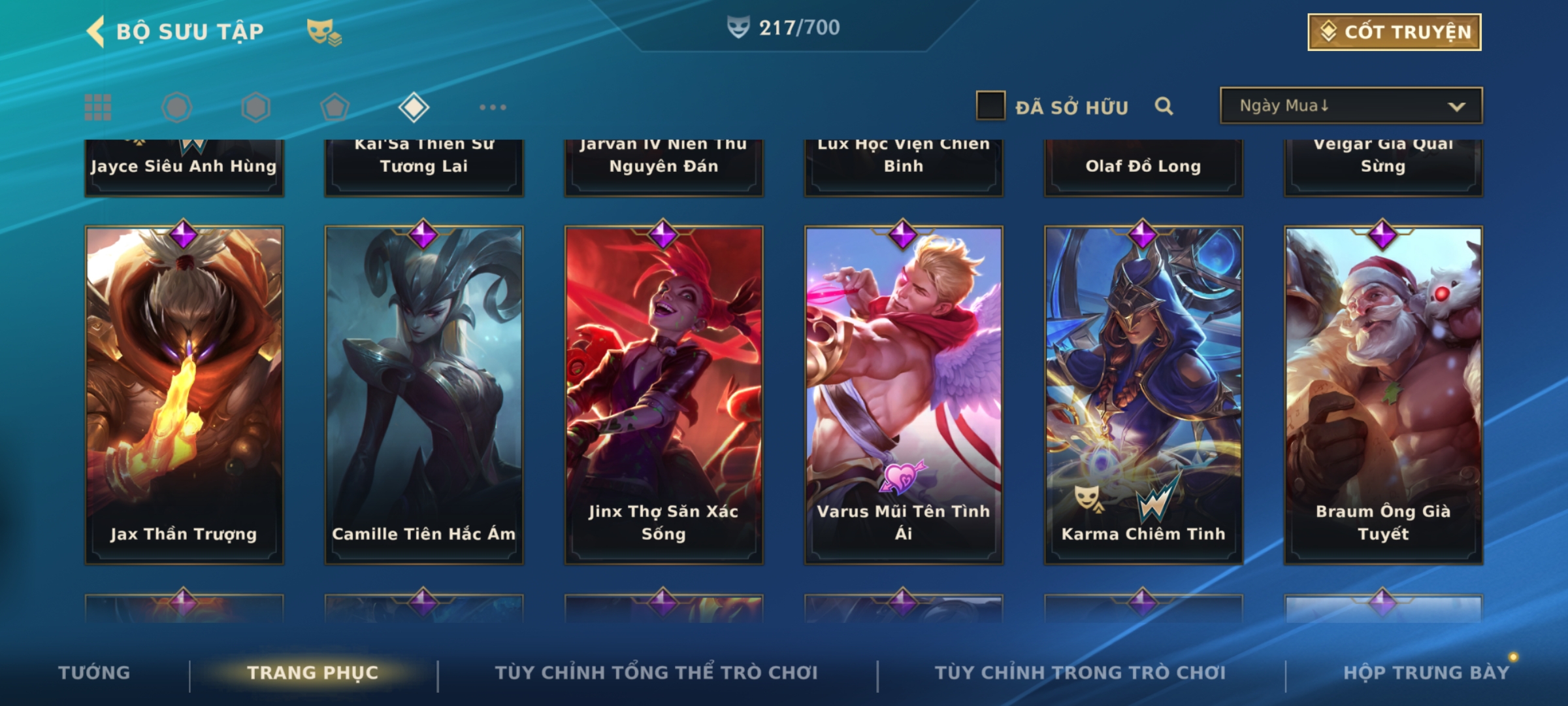Select the diamond rarity filter icon

point(414,107)
